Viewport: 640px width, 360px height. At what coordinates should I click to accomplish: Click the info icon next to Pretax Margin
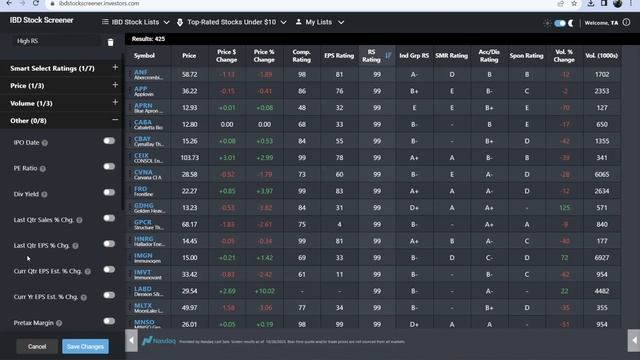tap(59, 323)
